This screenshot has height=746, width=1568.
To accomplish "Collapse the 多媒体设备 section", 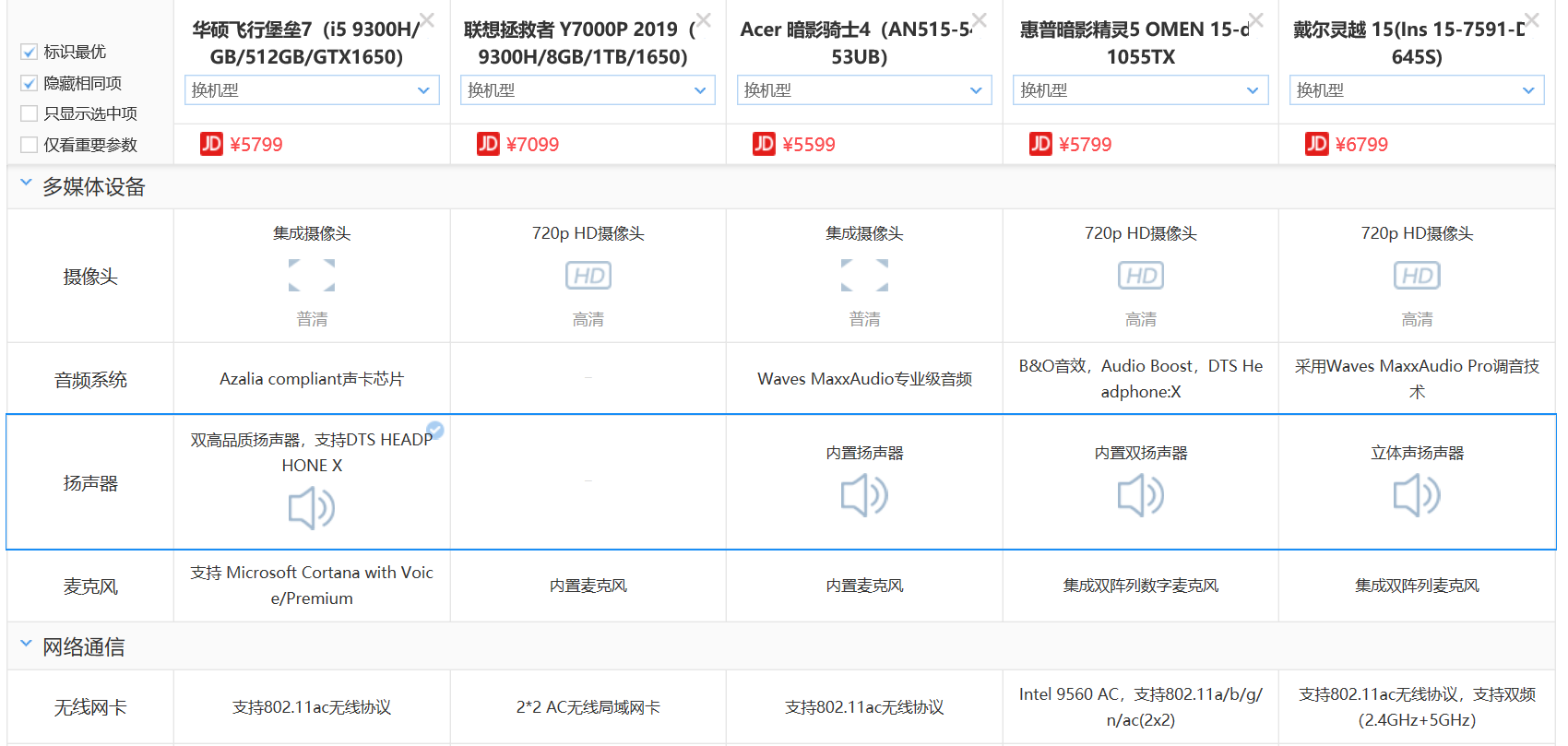I will coord(26,184).
